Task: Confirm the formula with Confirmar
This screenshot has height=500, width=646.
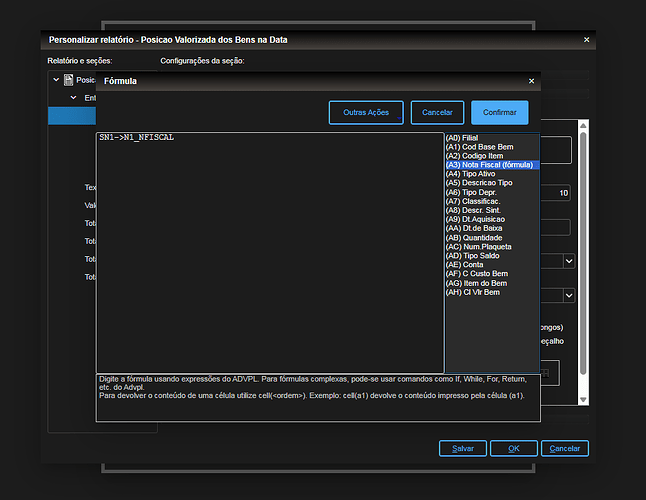Action: pyautogui.click(x=499, y=112)
